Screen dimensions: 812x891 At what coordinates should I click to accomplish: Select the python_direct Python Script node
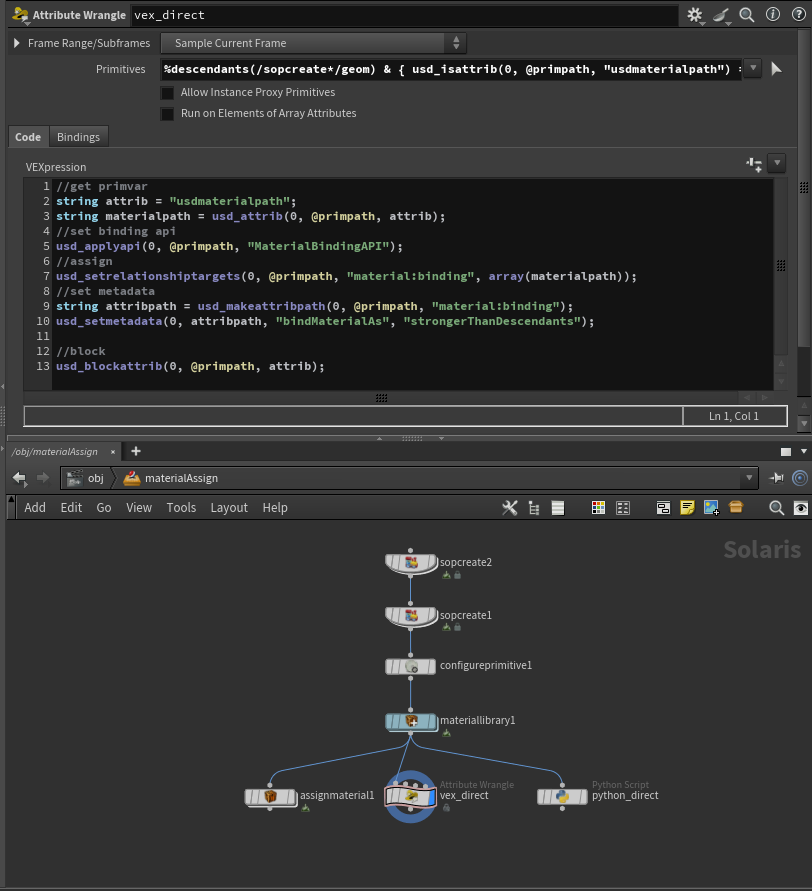(562, 797)
